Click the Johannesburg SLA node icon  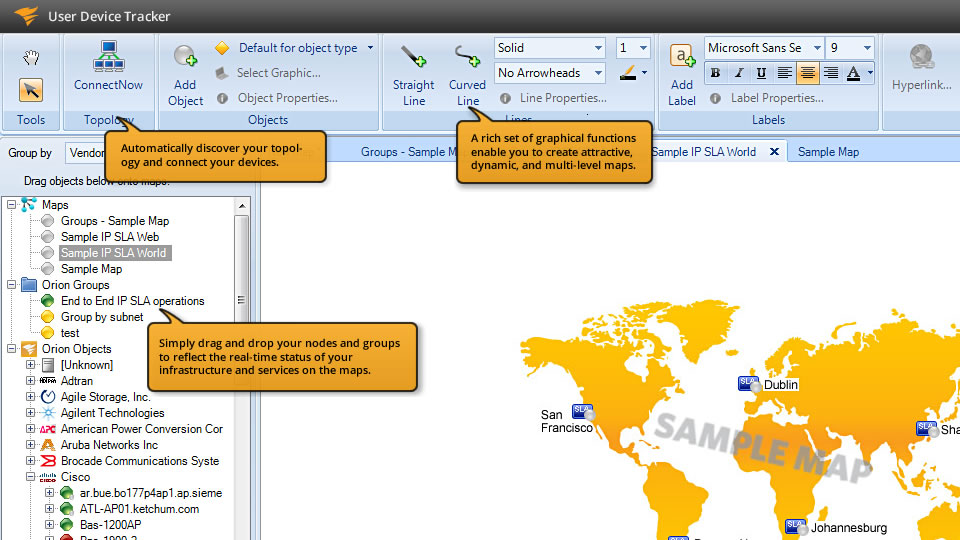[795, 527]
